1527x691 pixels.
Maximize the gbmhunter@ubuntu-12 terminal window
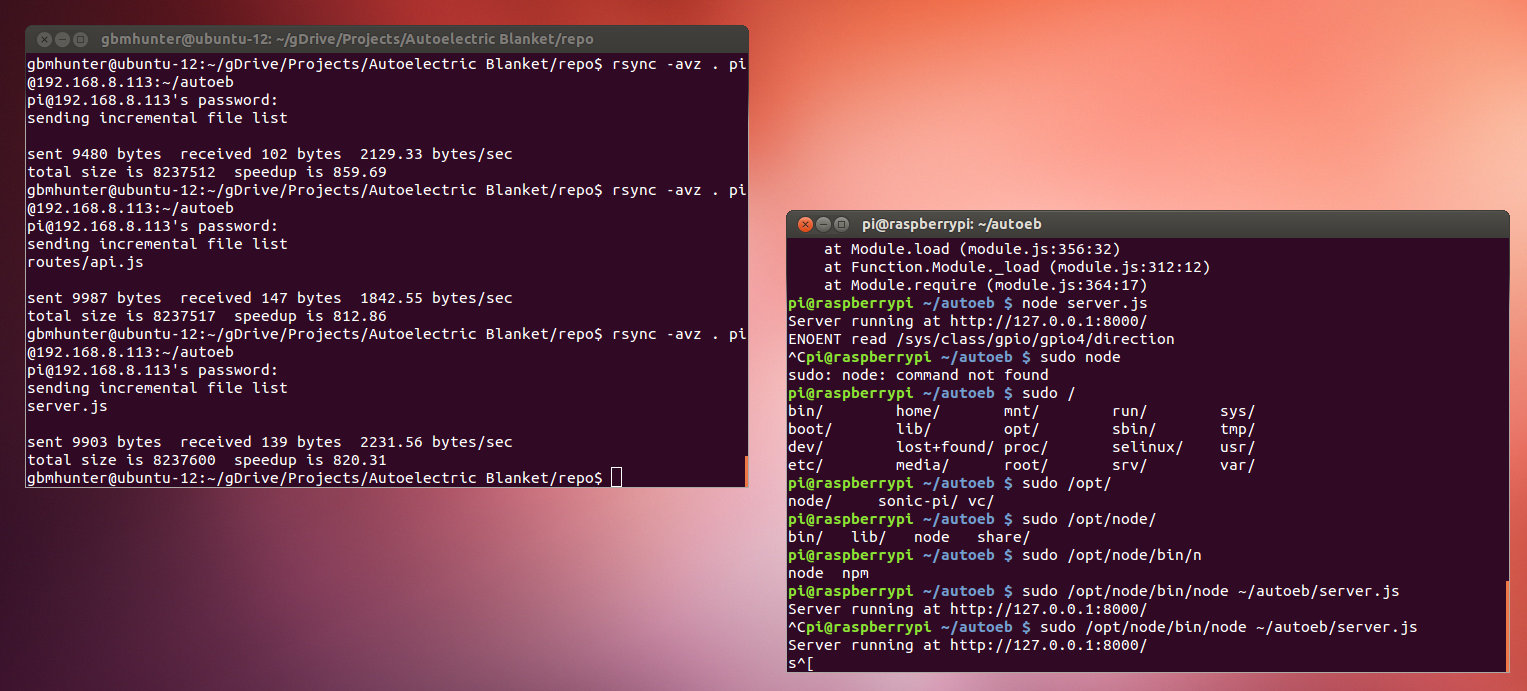tap(80, 40)
